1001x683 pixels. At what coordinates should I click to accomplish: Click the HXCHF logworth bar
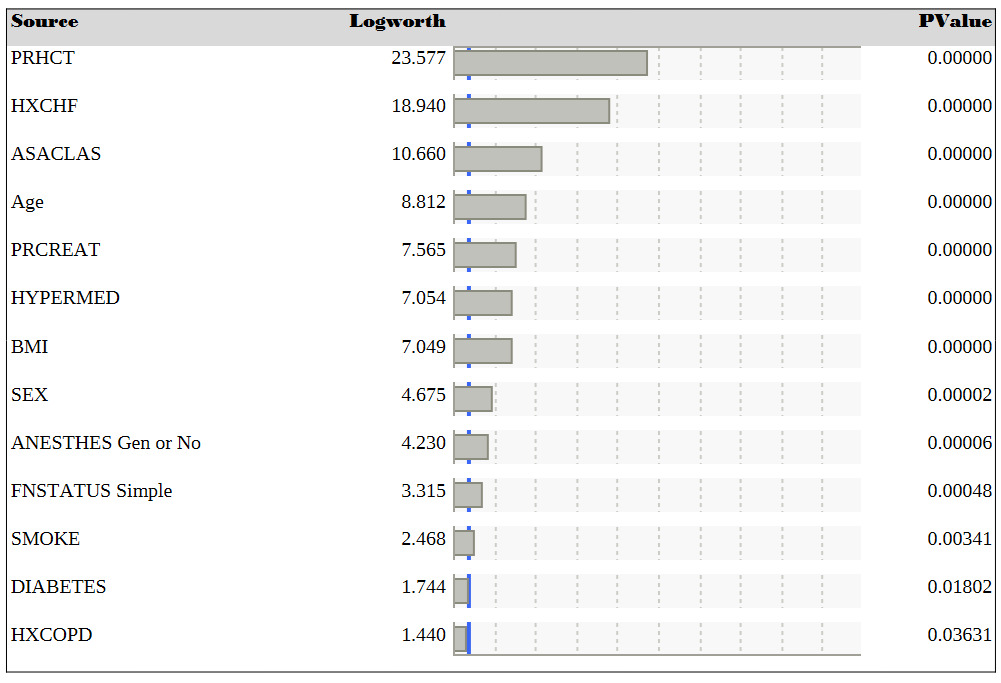pos(531,111)
